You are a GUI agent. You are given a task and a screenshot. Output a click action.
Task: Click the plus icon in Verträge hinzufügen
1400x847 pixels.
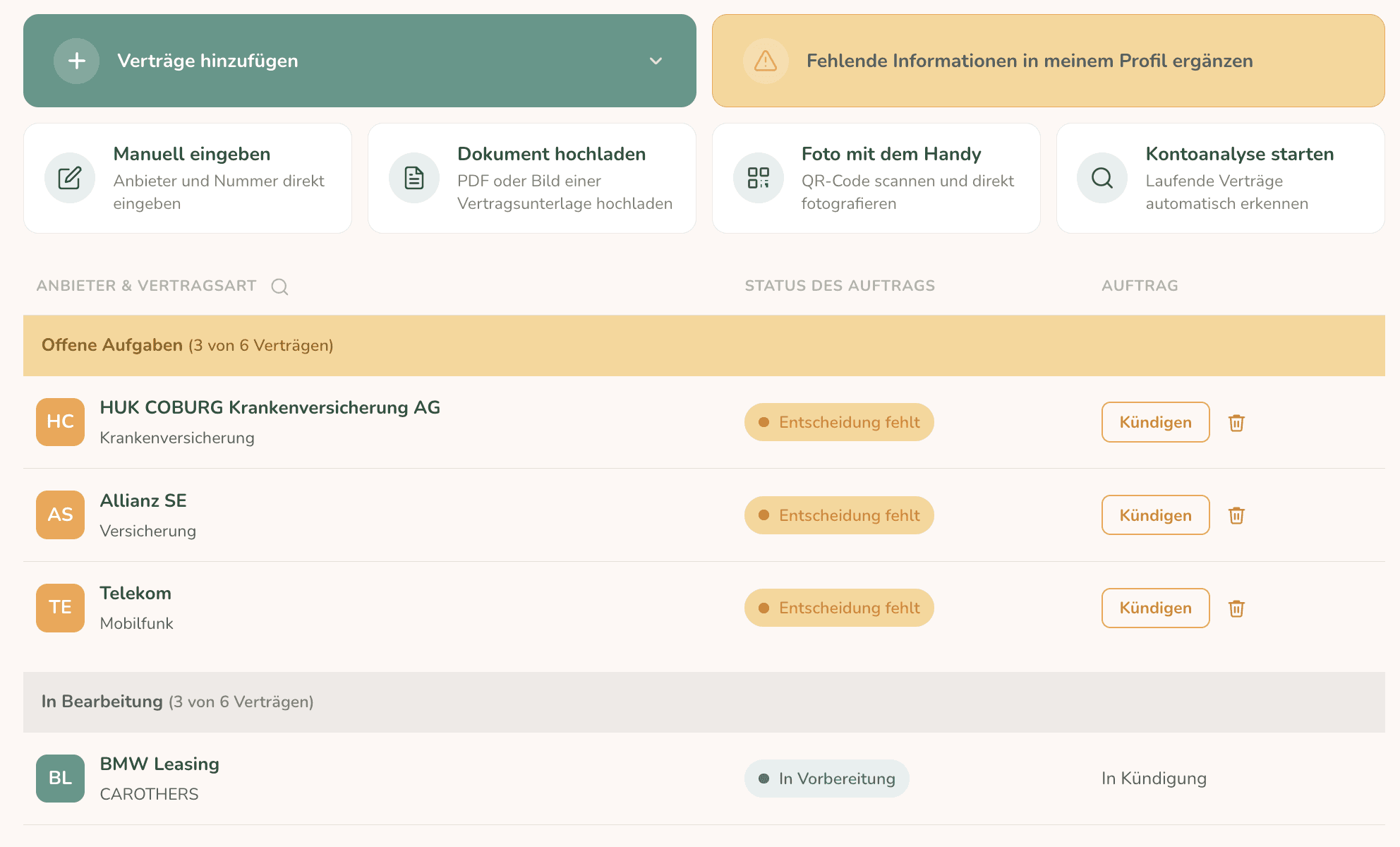point(76,61)
